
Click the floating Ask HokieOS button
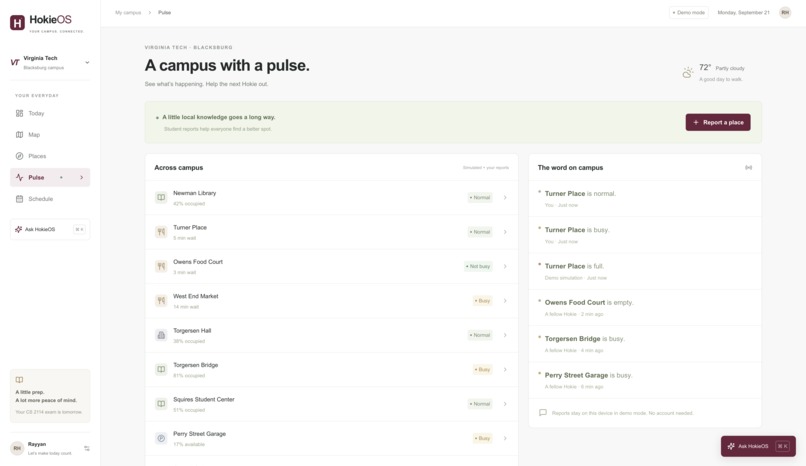[758, 446]
